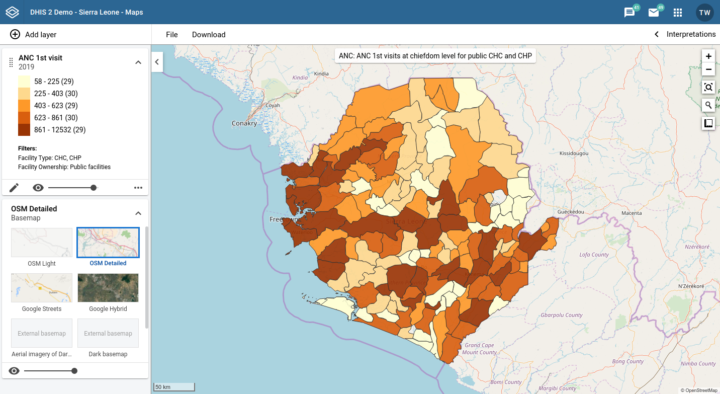Screen dimensions: 720x394
Task: Toggle visibility of ANC 1st visit layer
Action: 38,187
